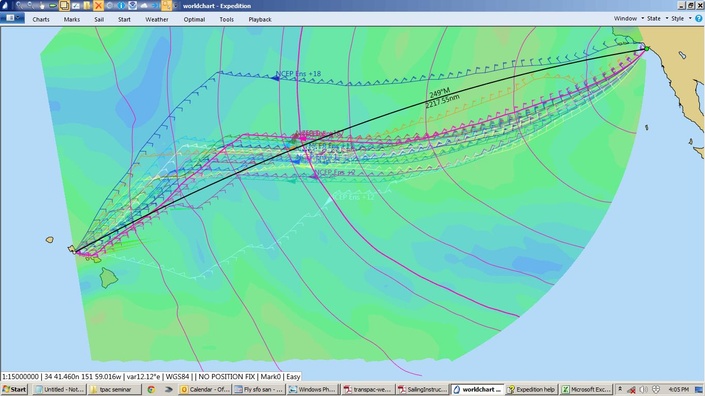Click the red X delete icon
Viewport: 705px width, 396px height.
tap(98, 5)
